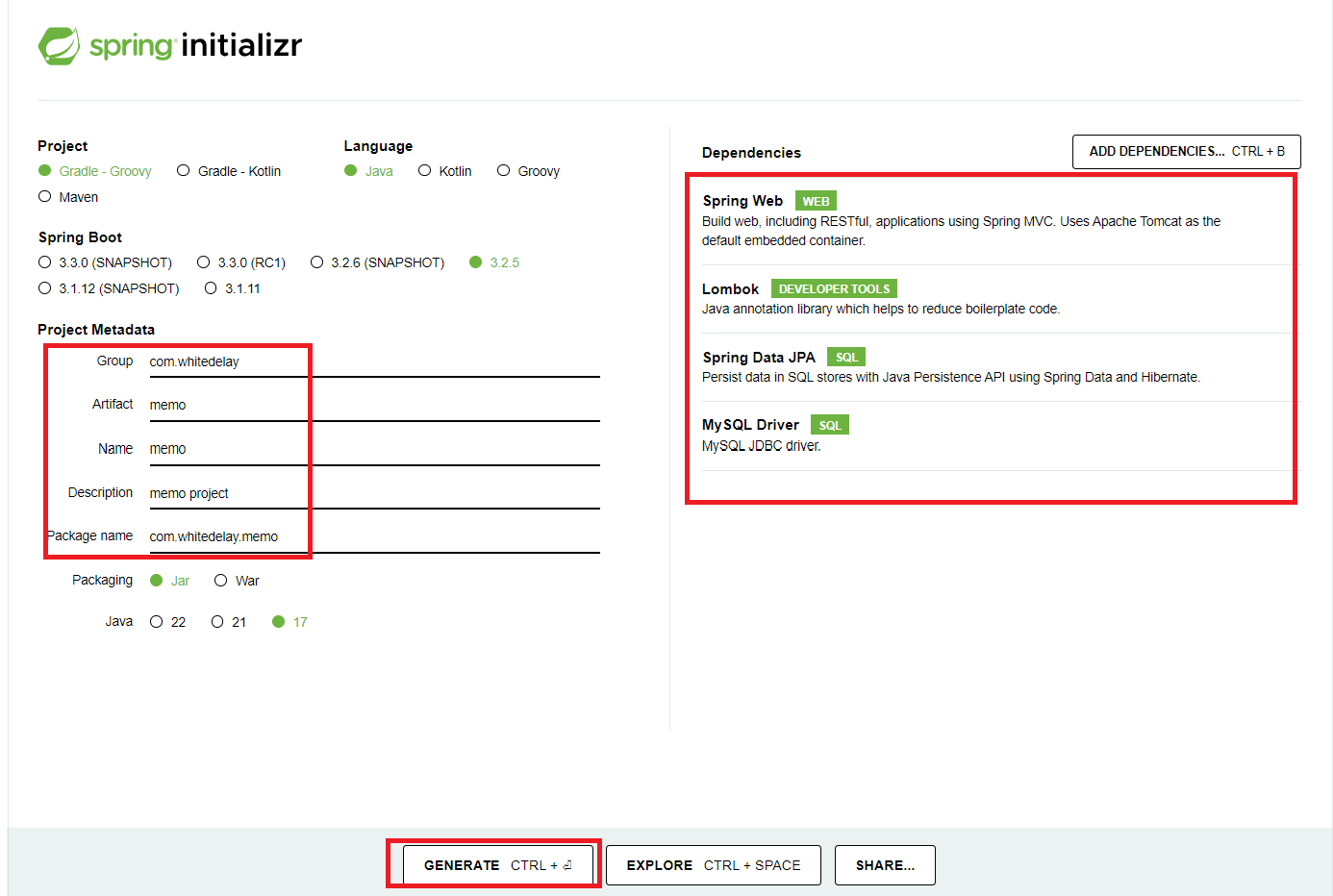The height and width of the screenshot is (896, 1333).
Task: Click the Language section heading
Action: click(378, 146)
